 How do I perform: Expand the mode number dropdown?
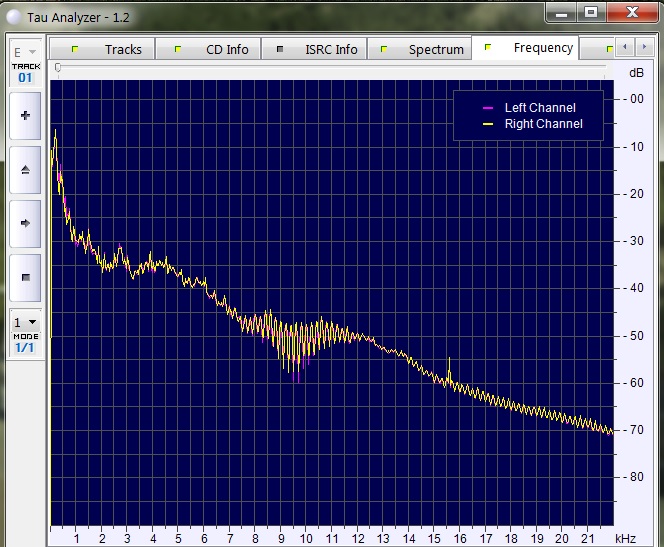[25, 322]
